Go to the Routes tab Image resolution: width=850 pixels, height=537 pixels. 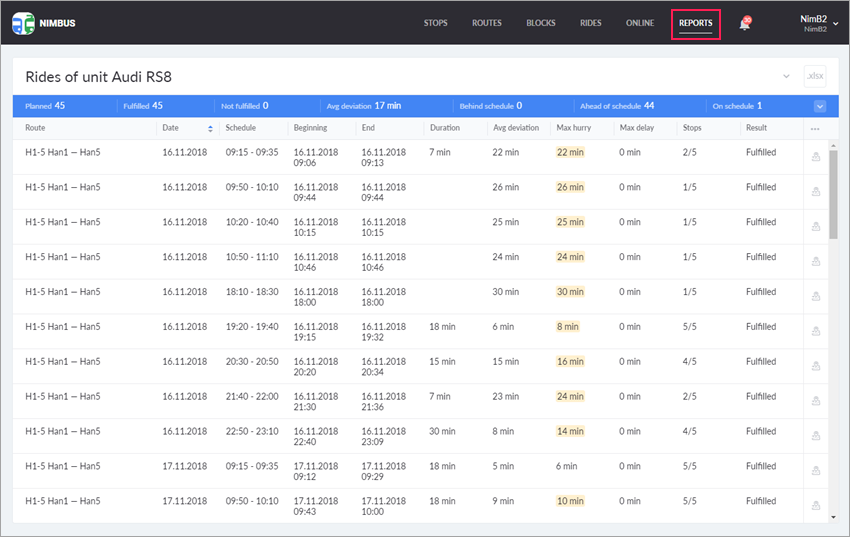coord(487,23)
